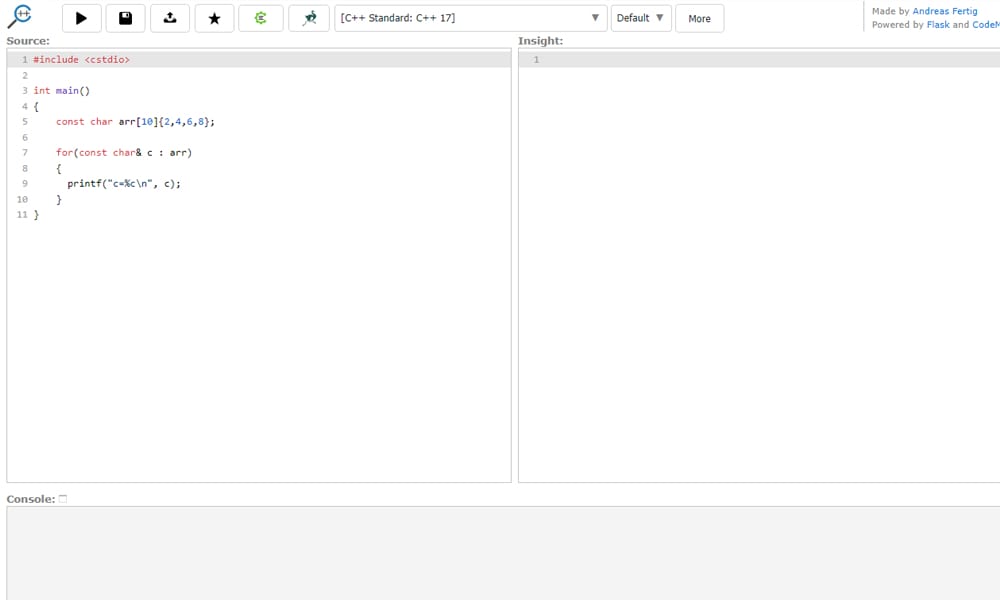Image resolution: width=1000 pixels, height=600 pixels.
Task: Click the printf line in source editor
Action: 123,184
